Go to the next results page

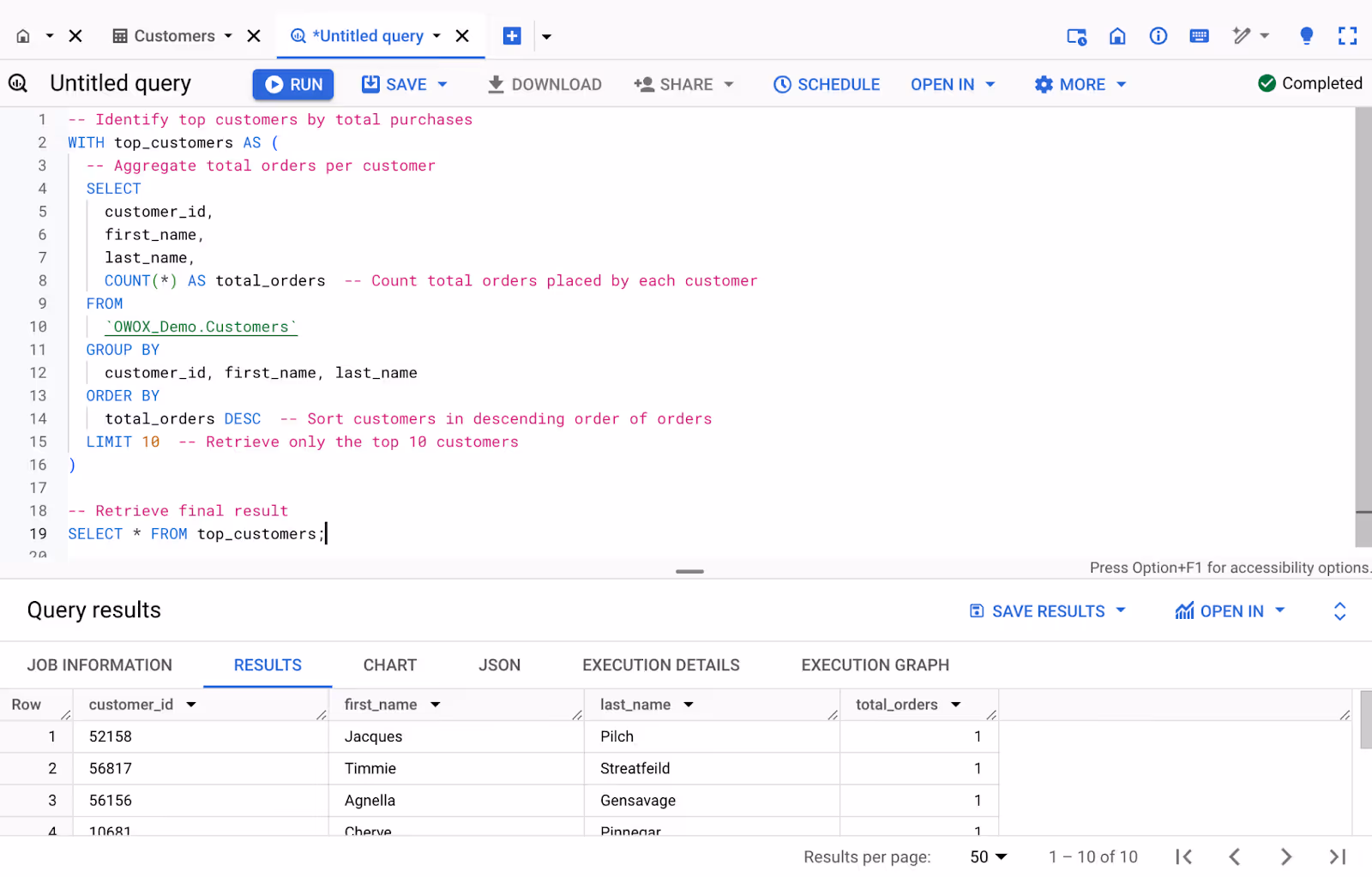tap(1285, 856)
